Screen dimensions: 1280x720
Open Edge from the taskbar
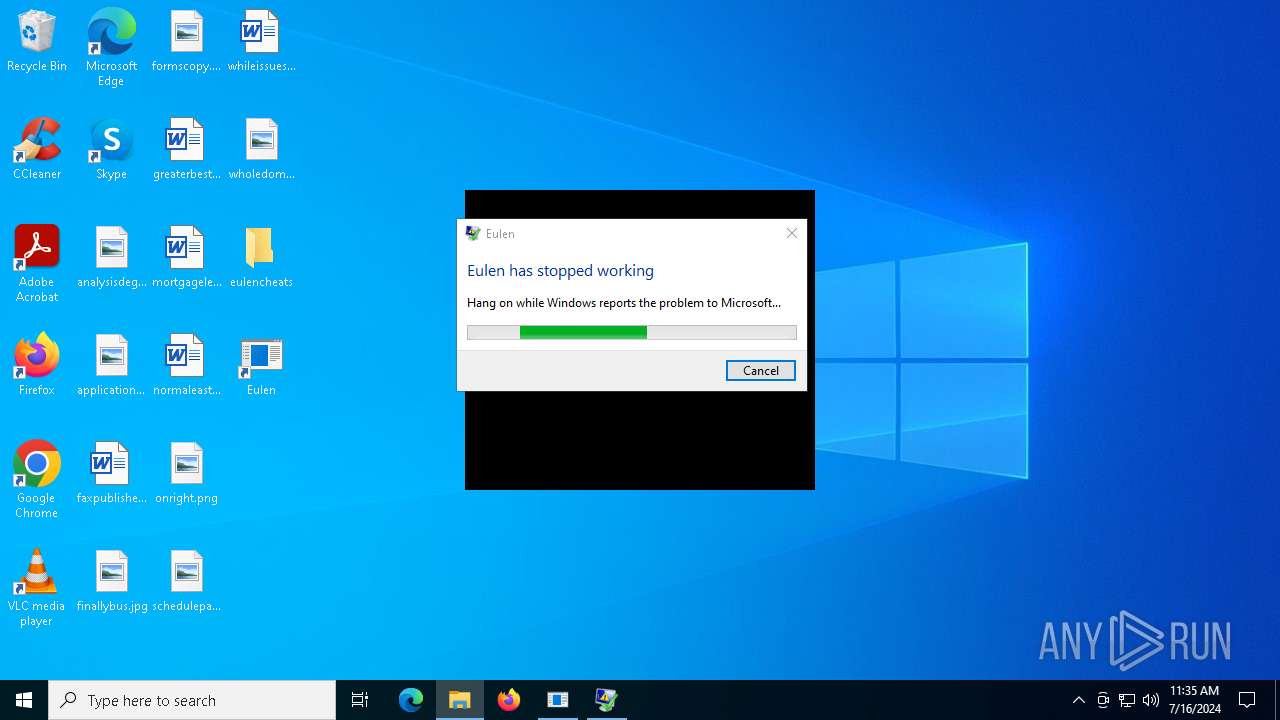tap(411, 700)
